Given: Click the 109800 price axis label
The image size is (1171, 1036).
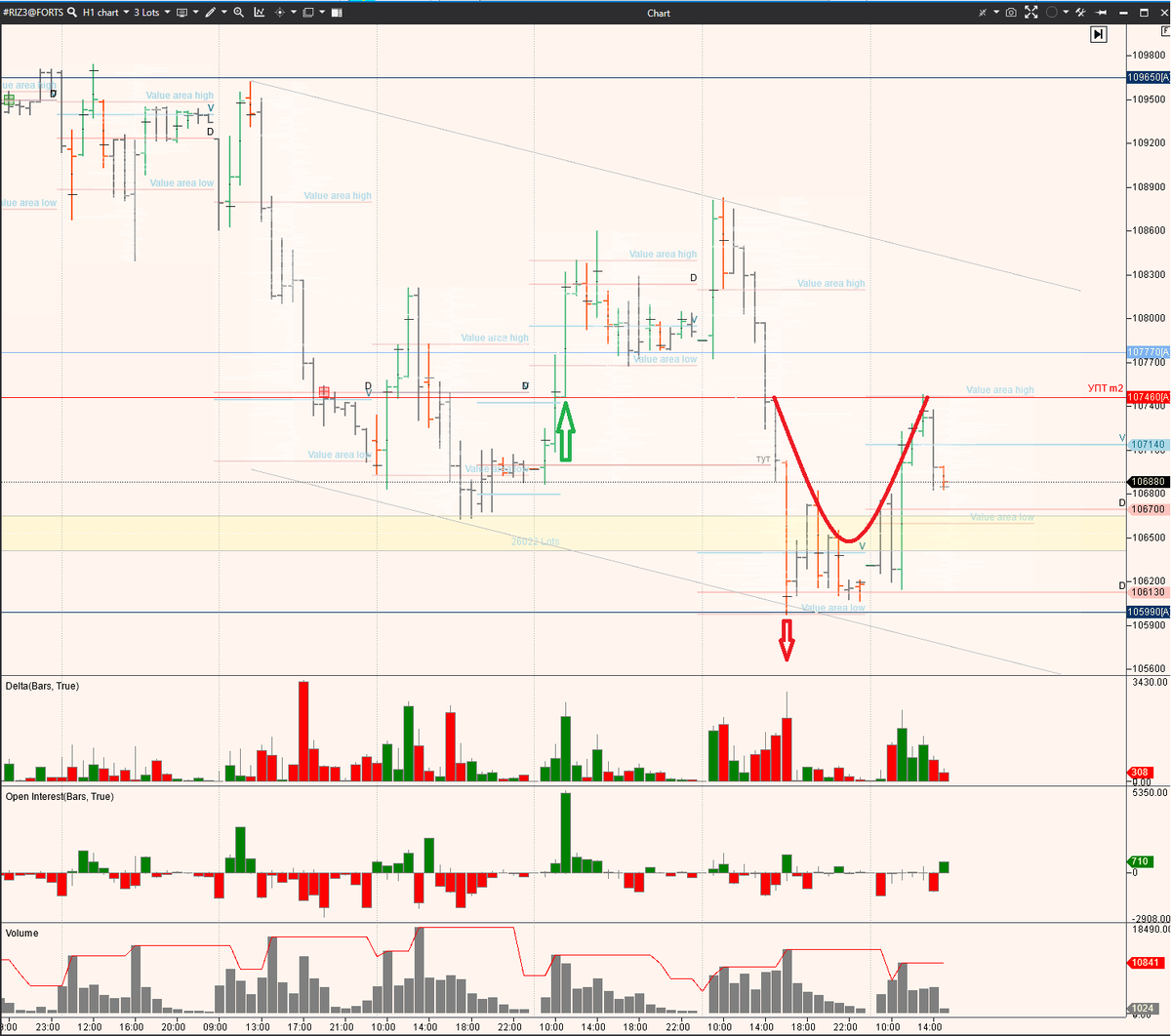Looking at the screenshot, I should (x=1150, y=56).
